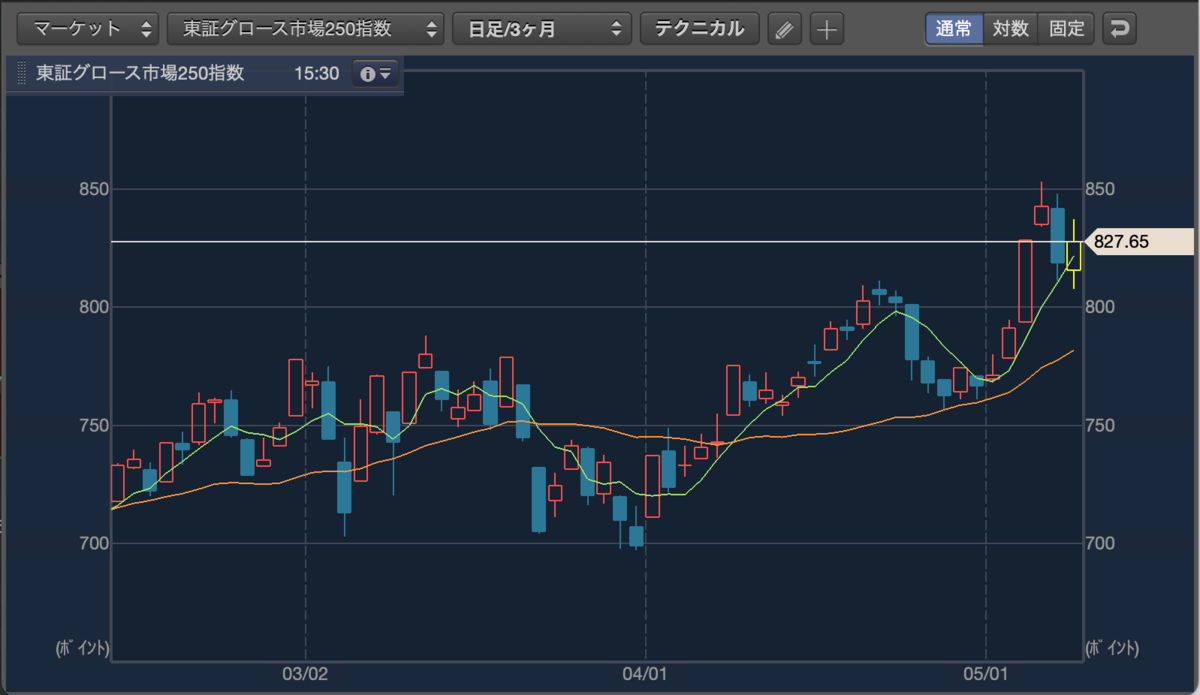
Task: Click the 827.65 current price tag
Action: coord(1139,241)
